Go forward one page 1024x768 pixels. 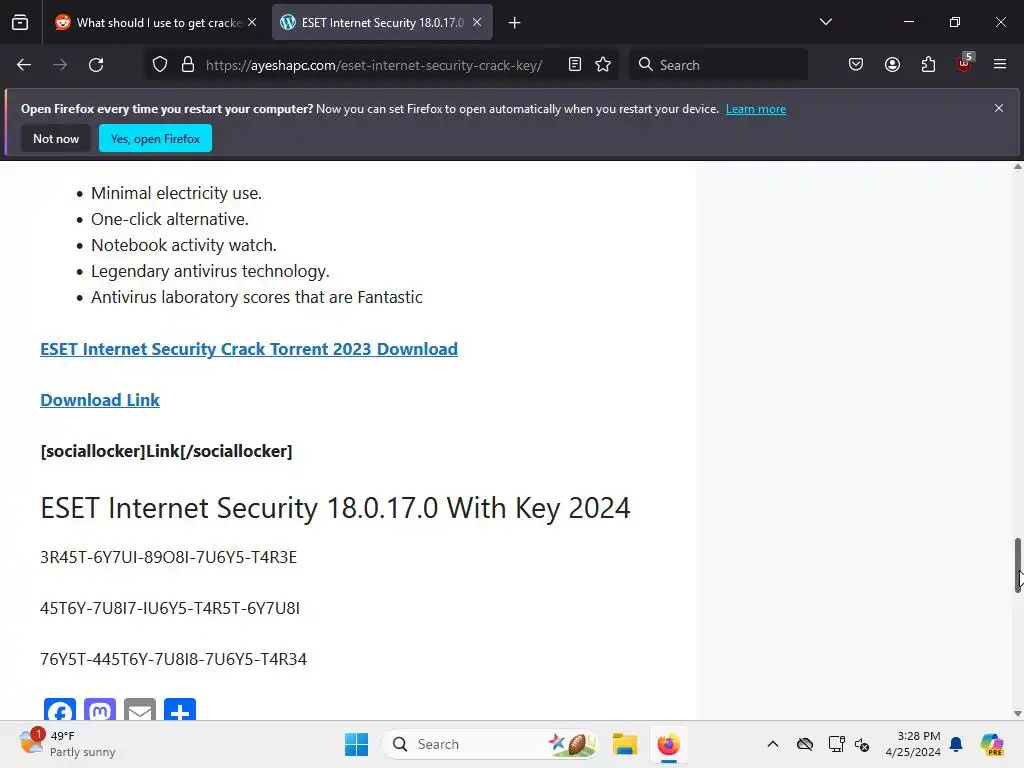click(x=60, y=65)
